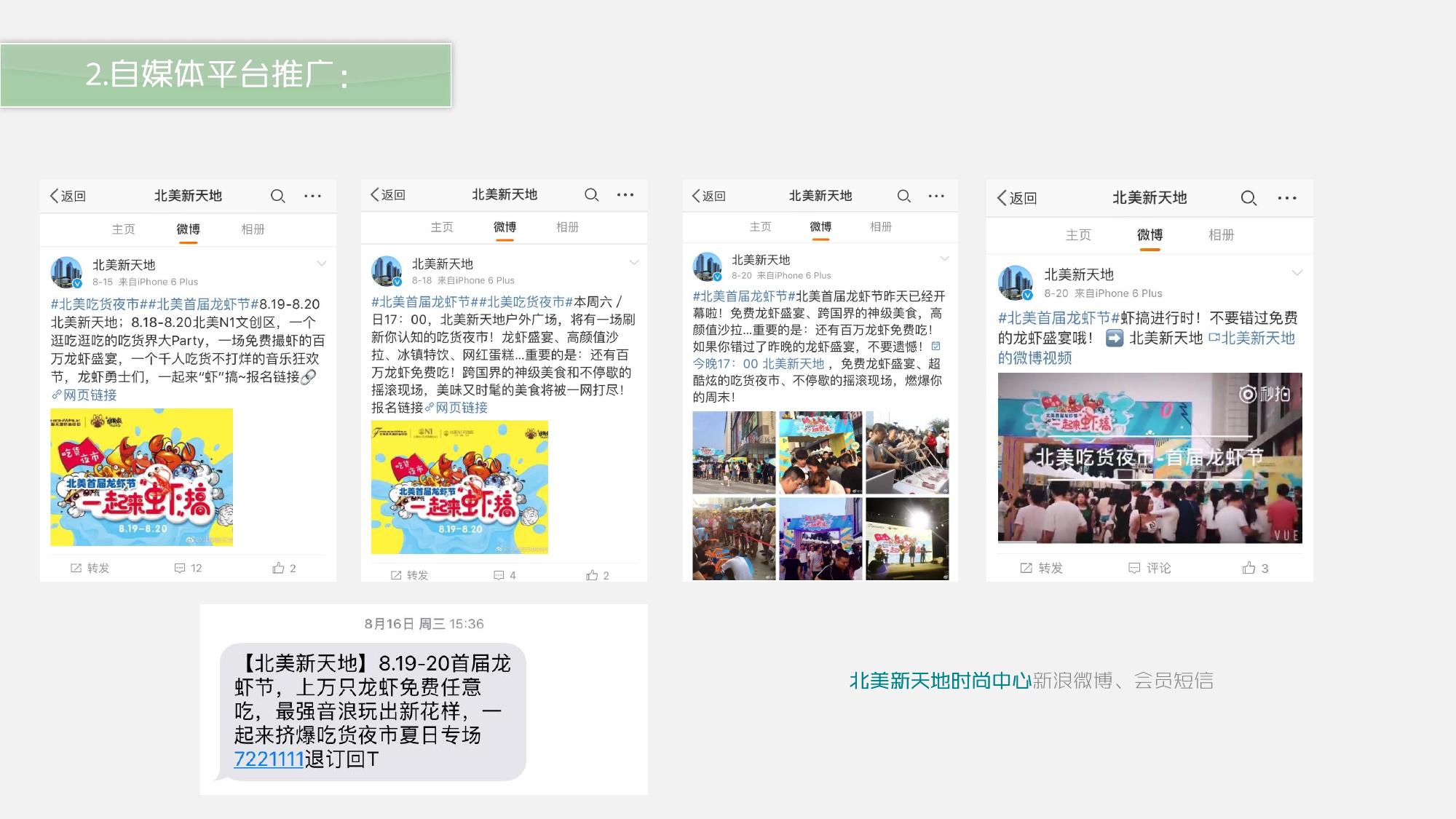1456x819 pixels.
Task: Tap 返回 in the fourth Weibo panel
Action: click(1016, 198)
